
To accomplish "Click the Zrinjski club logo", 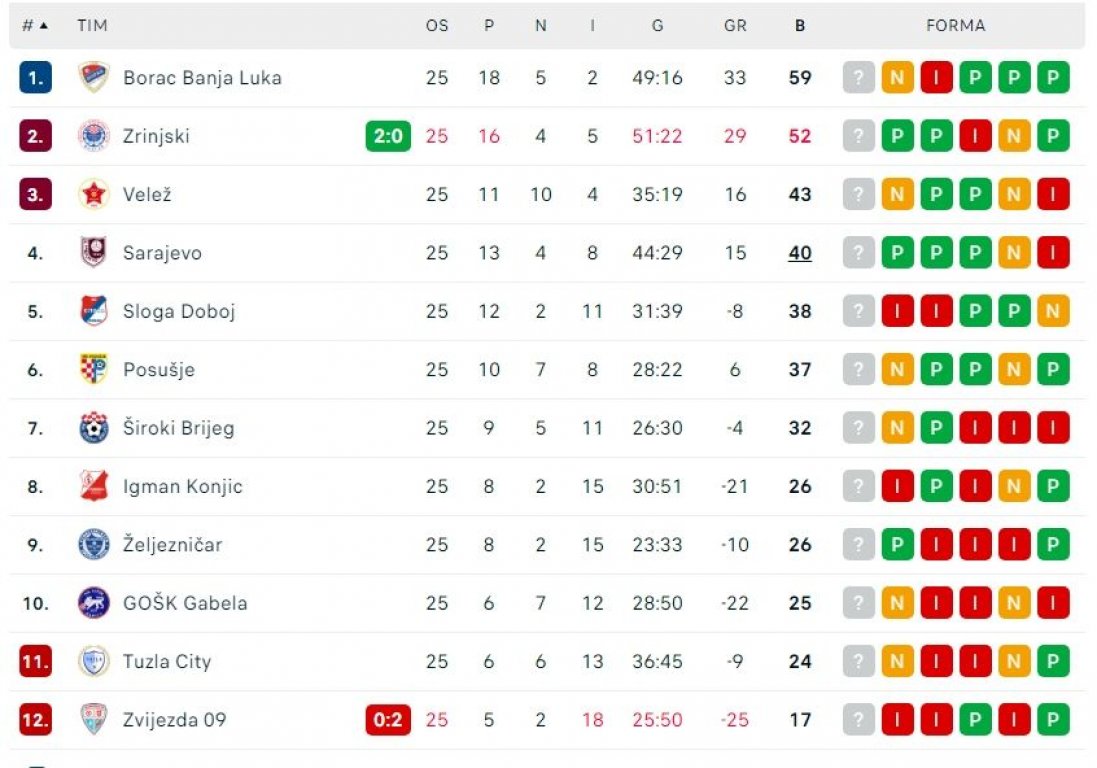I will [x=93, y=136].
